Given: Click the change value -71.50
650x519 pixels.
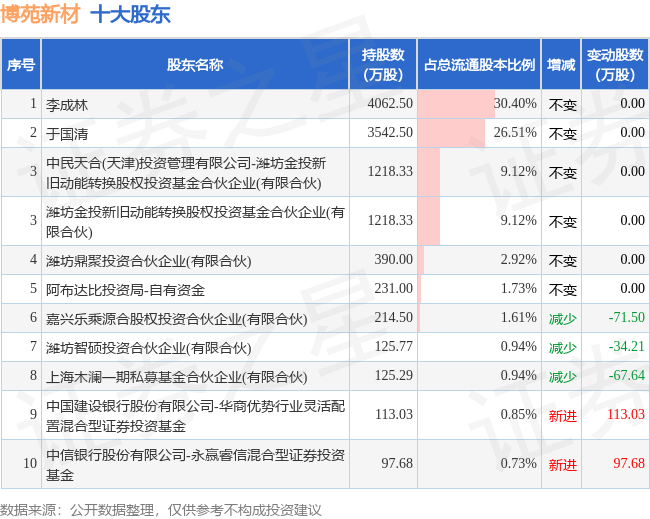Looking at the screenshot, I should click(626, 317).
